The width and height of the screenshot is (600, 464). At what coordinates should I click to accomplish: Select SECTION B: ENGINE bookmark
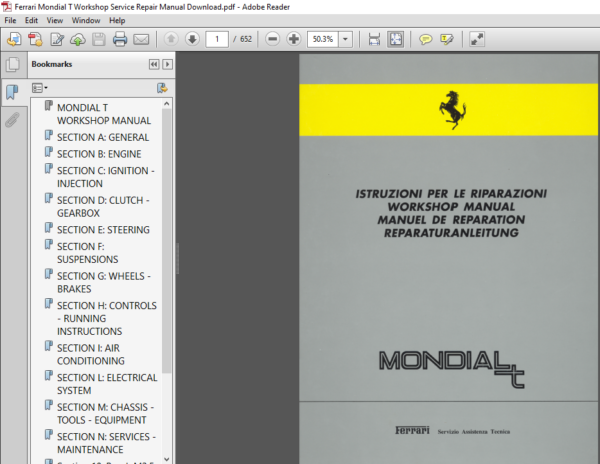(x=99, y=154)
